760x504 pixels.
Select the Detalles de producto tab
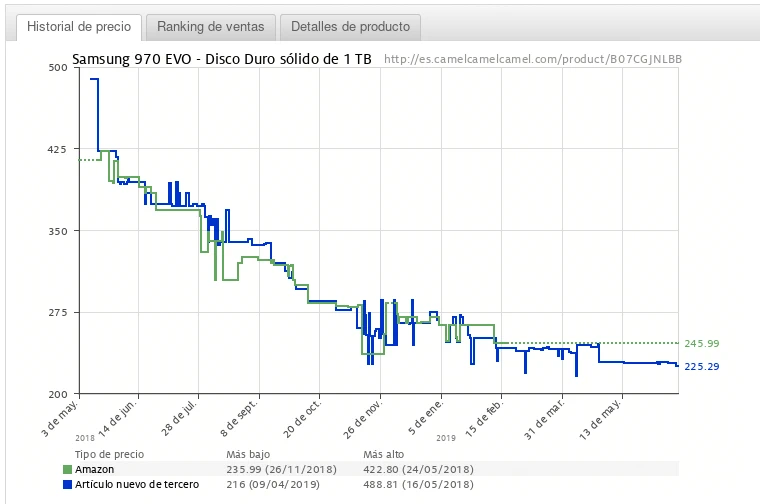pyautogui.click(x=350, y=27)
